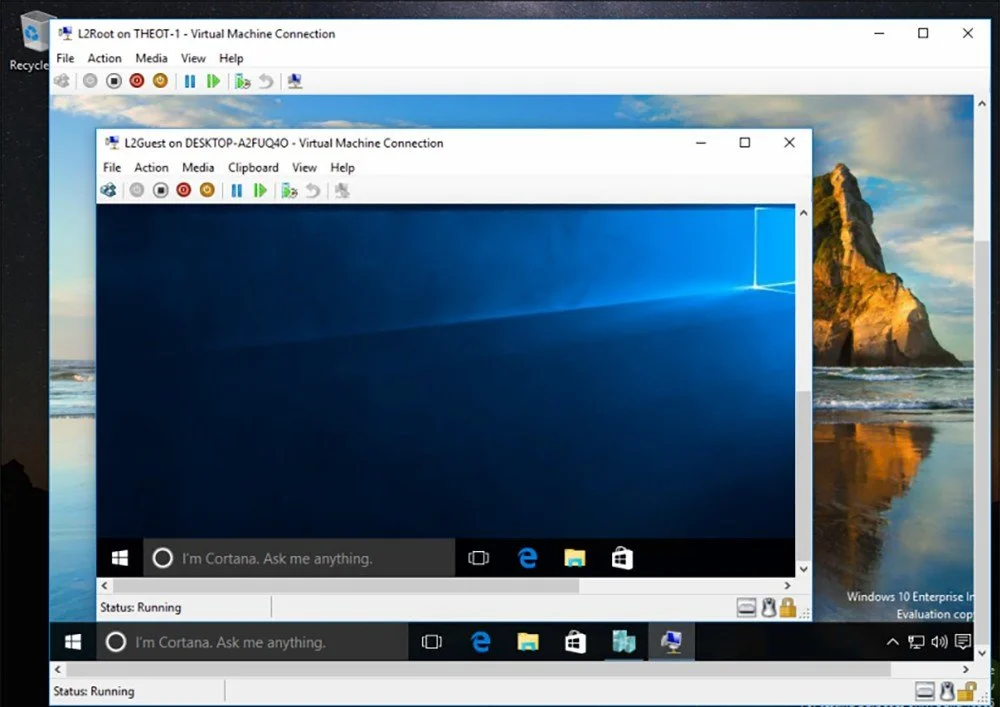Viewport: 1000px width, 707px height.
Task: Click Ctrl+Alt+Del icon in L2Guest toolbar
Action: [108, 190]
